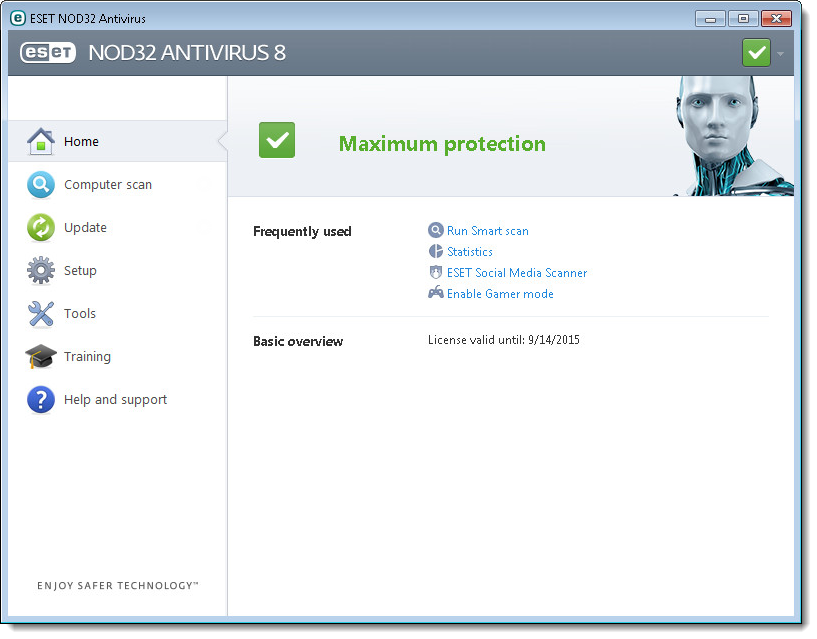Image resolution: width=817 pixels, height=639 pixels.
Task: Open the Statistics link
Action: pos(469,252)
